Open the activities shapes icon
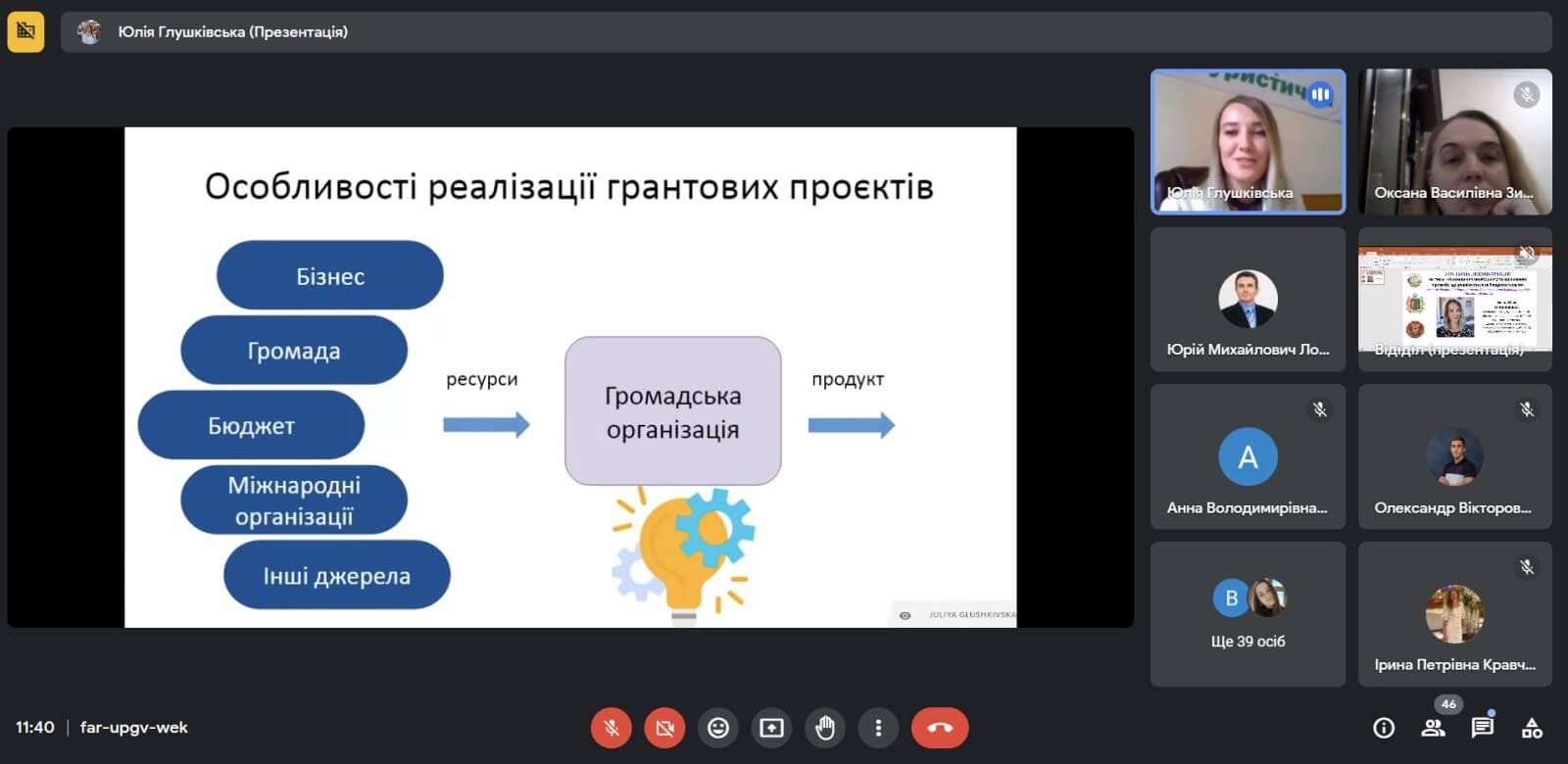 tap(1532, 728)
